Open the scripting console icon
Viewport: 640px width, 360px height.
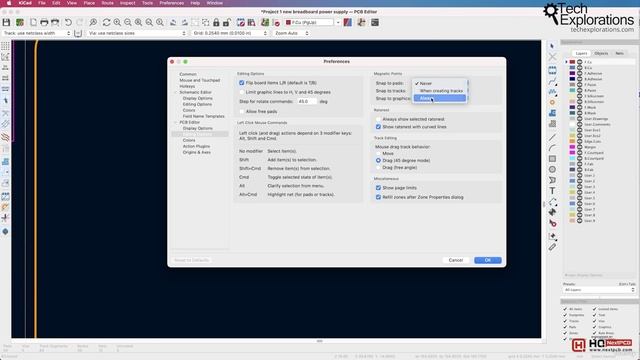[x=375, y=22]
